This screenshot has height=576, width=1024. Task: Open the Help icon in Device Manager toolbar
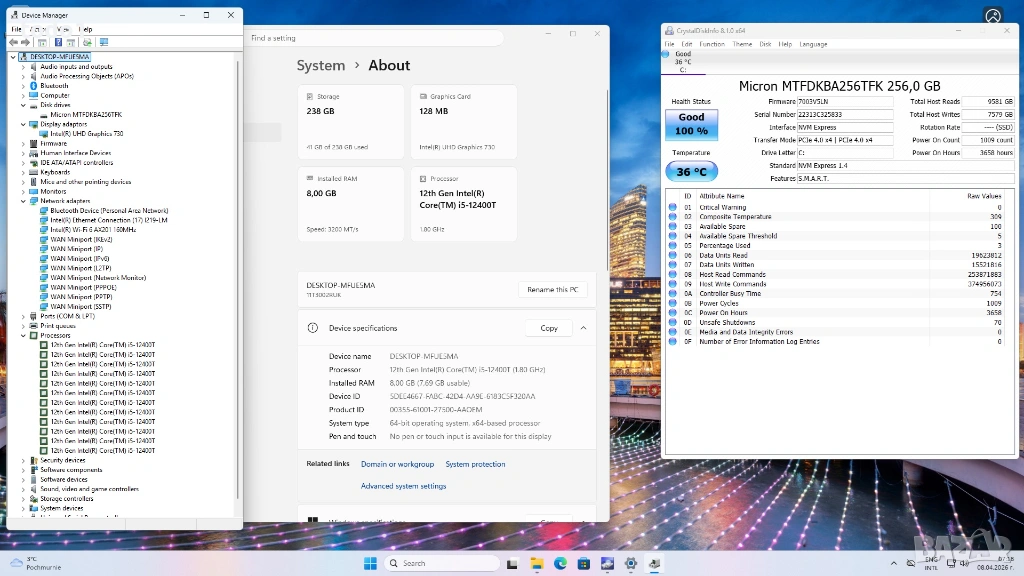58,42
